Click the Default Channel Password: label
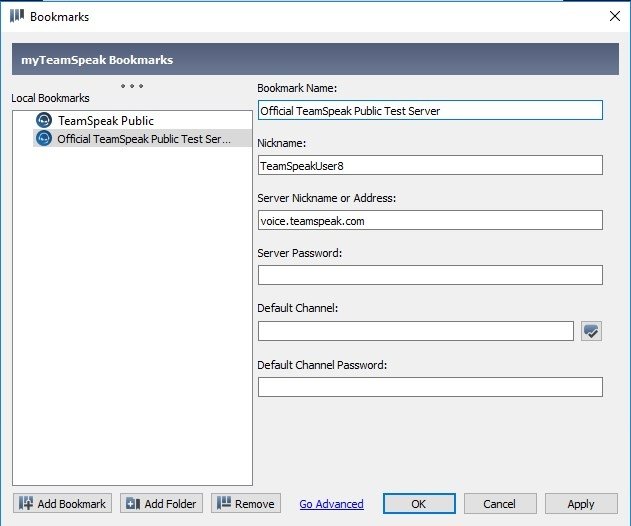Image resolution: width=631 pixels, height=526 pixels. [322, 365]
